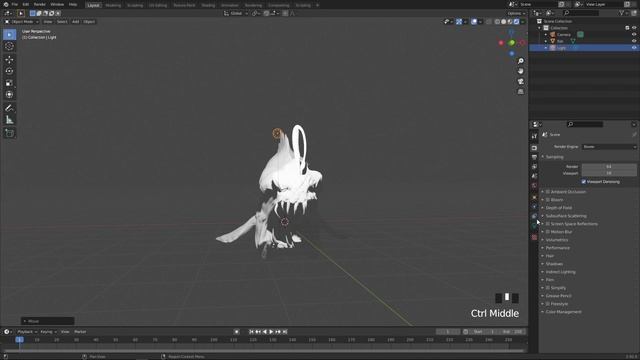The image size is (640, 360).
Task: Enable Screen Space Reflections checkbox
Action: pyautogui.click(x=548, y=224)
